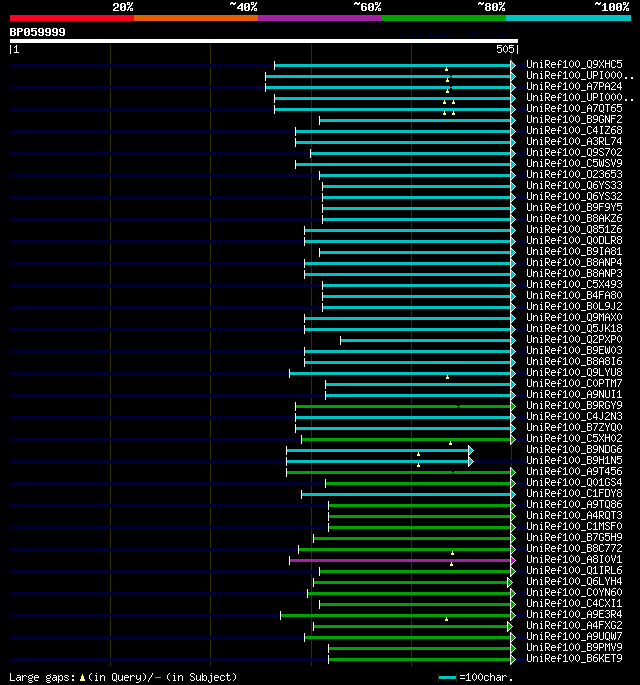Select the UniRef100_Q9MAX0 label
This screenshot has height=685, width=640.
click(x=574, y=318)
